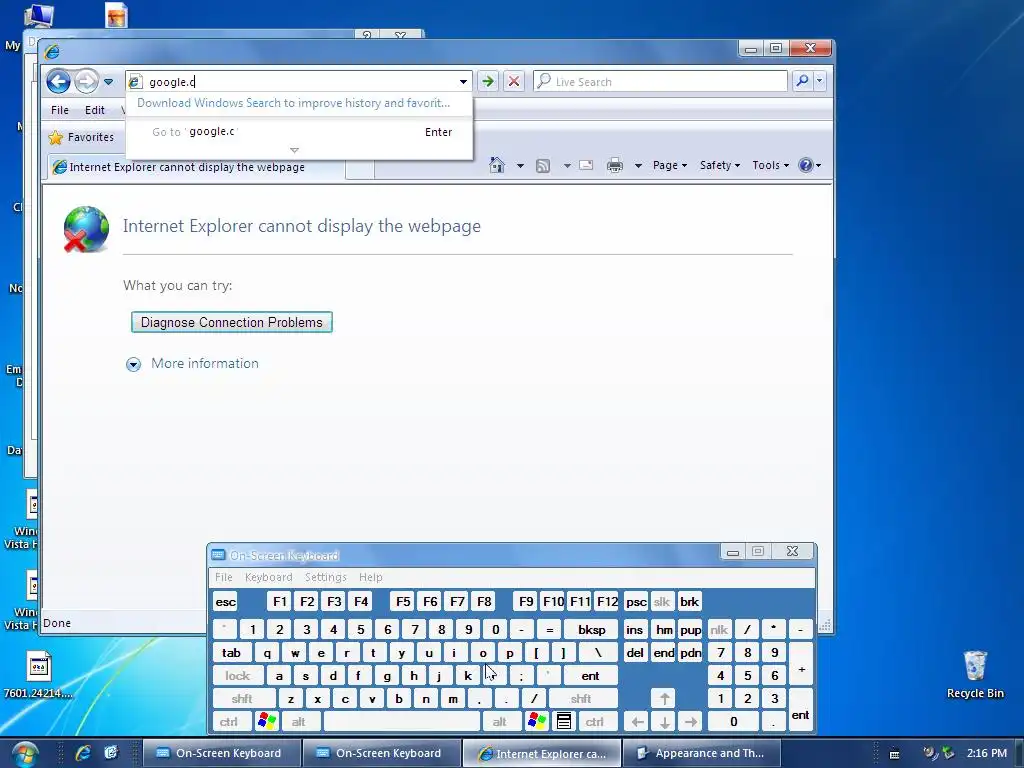Click the spacebar on On-Screen Keyboard
Viewport: 1024px width, 768px height.
(402, 722)
